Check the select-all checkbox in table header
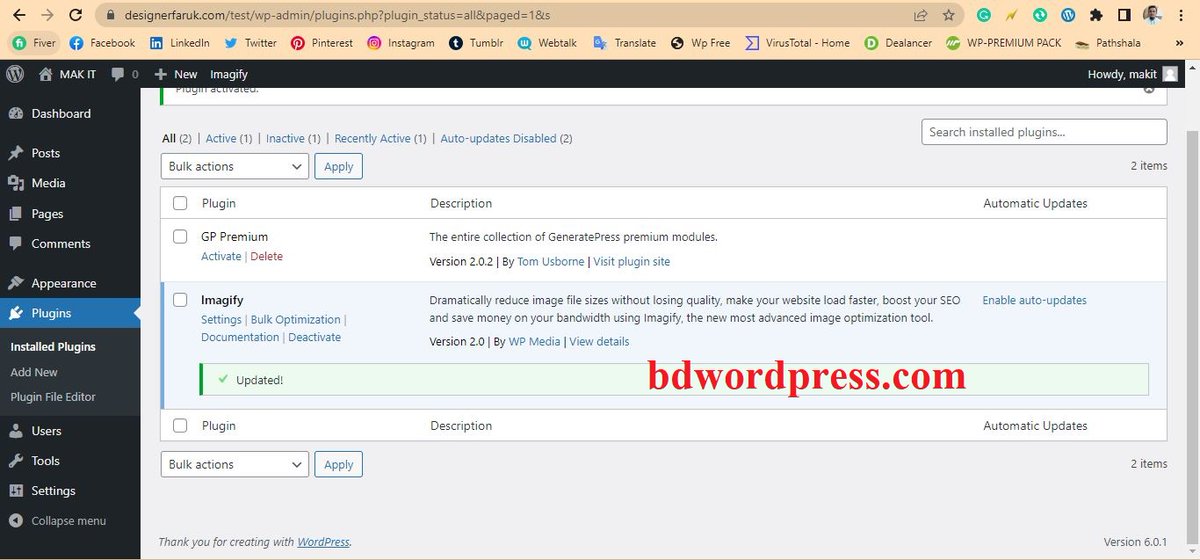The width and height of the screenshot is (1200, 560). [x=180, y=203]
